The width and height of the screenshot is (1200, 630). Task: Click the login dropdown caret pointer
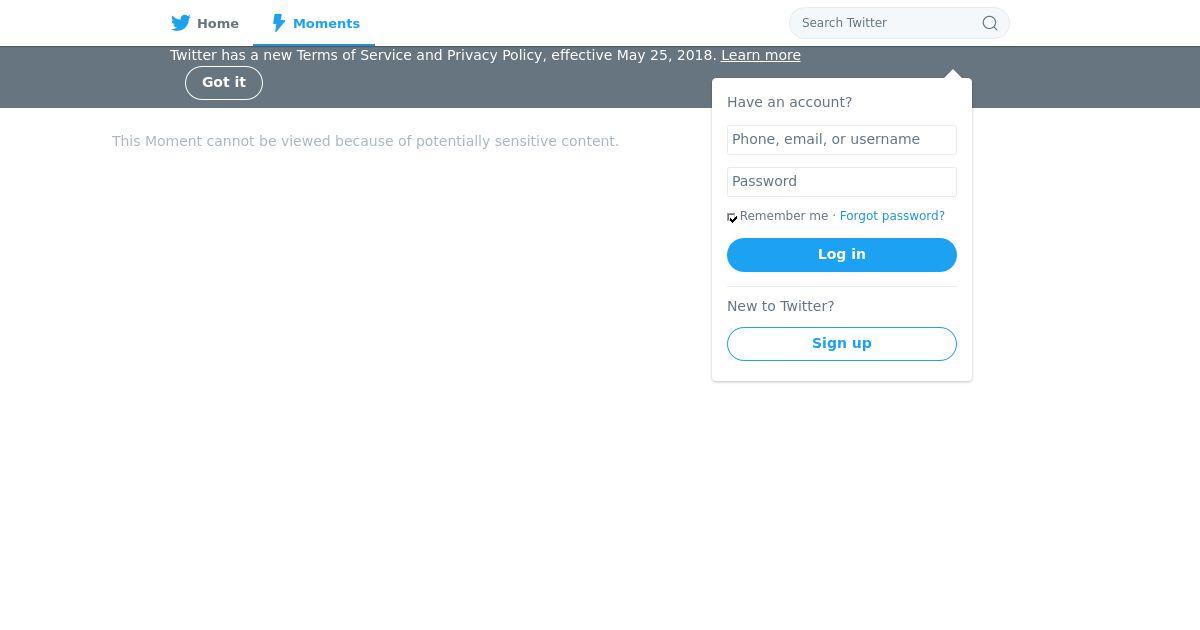953,74
